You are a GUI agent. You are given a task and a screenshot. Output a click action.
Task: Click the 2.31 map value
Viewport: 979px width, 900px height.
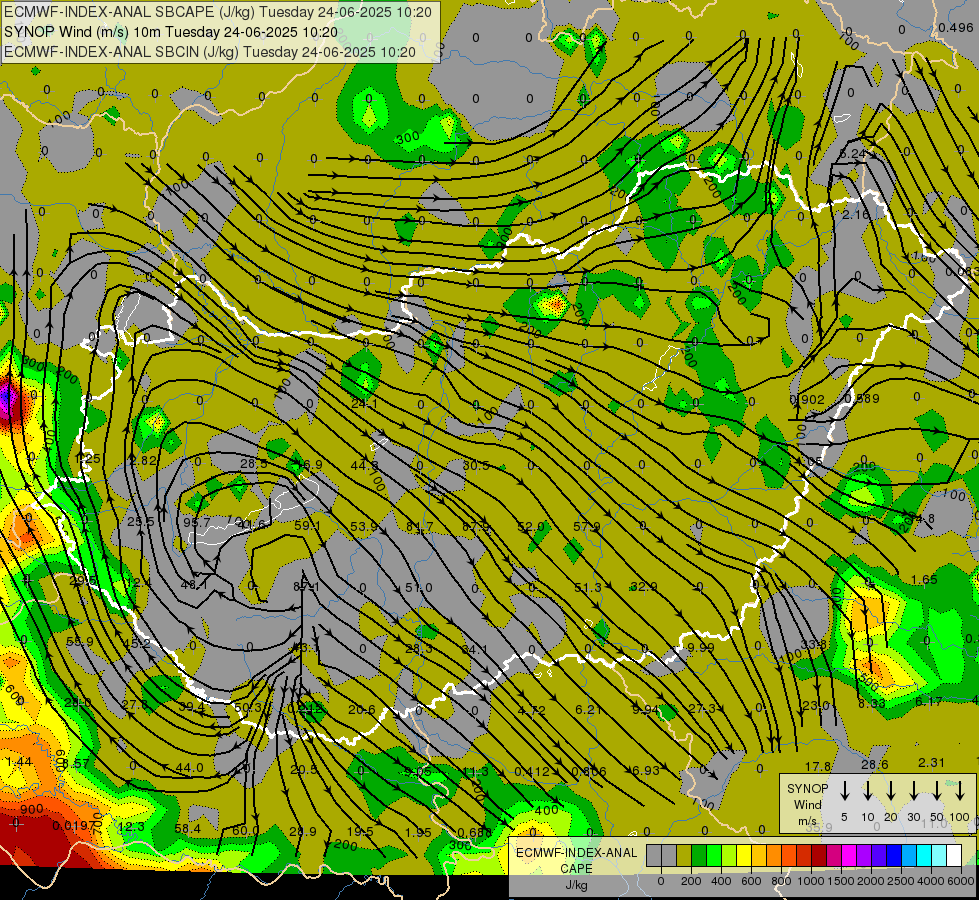tap(931, 763)
